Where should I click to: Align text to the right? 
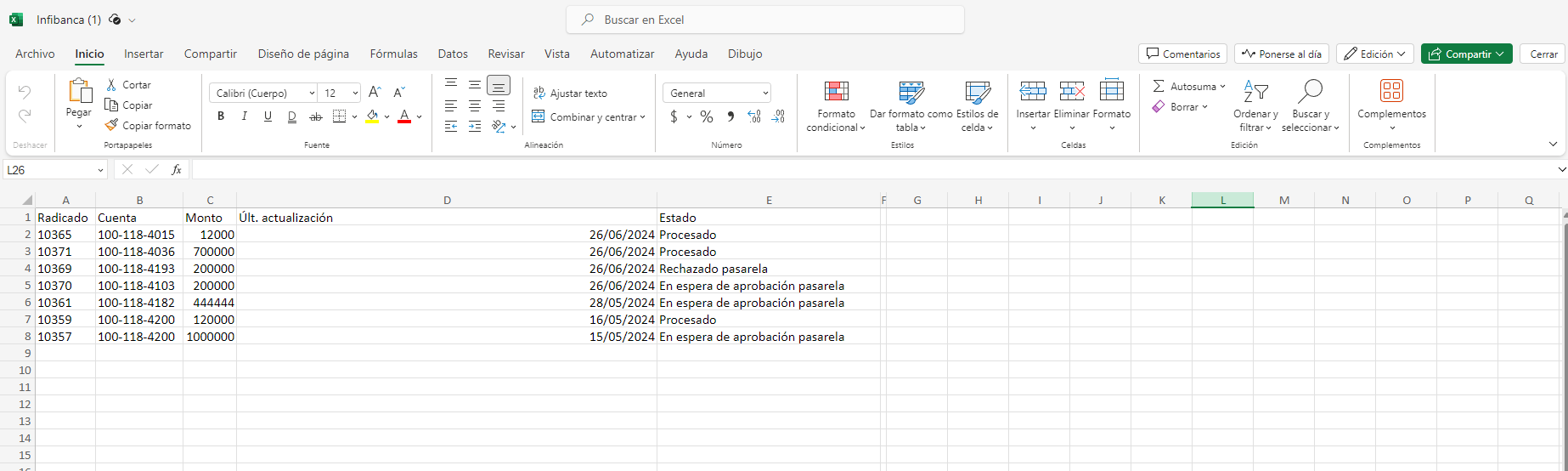499,105
